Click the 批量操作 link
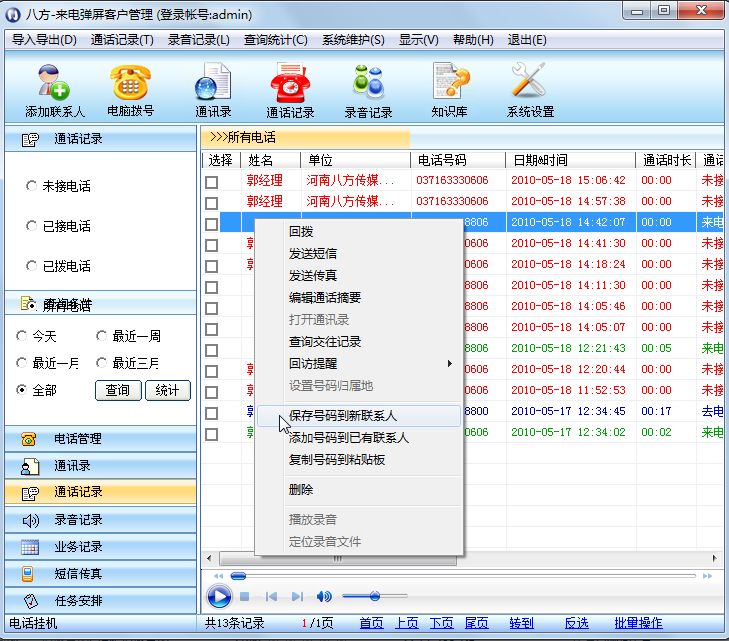 point(638,623)
